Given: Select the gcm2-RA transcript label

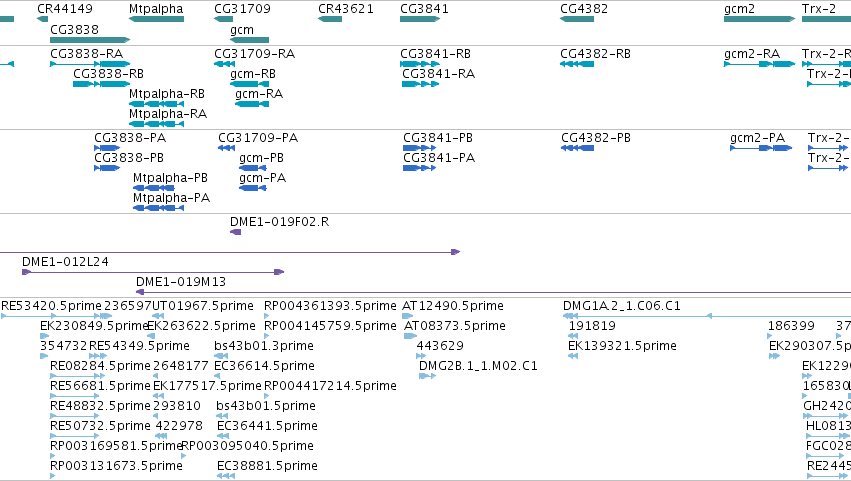Looking at the screenshot, I should pyautogui.click(x=752, y=54).
